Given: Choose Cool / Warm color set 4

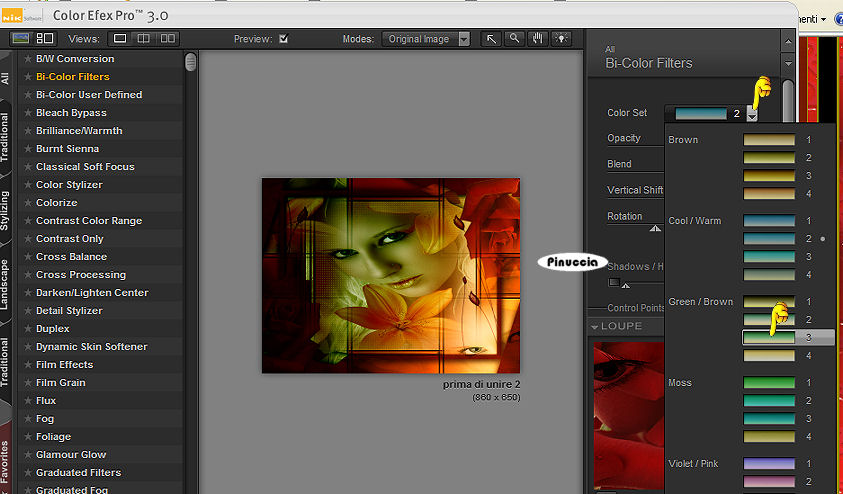Looking at the screenshot, I should pos(769,275).
